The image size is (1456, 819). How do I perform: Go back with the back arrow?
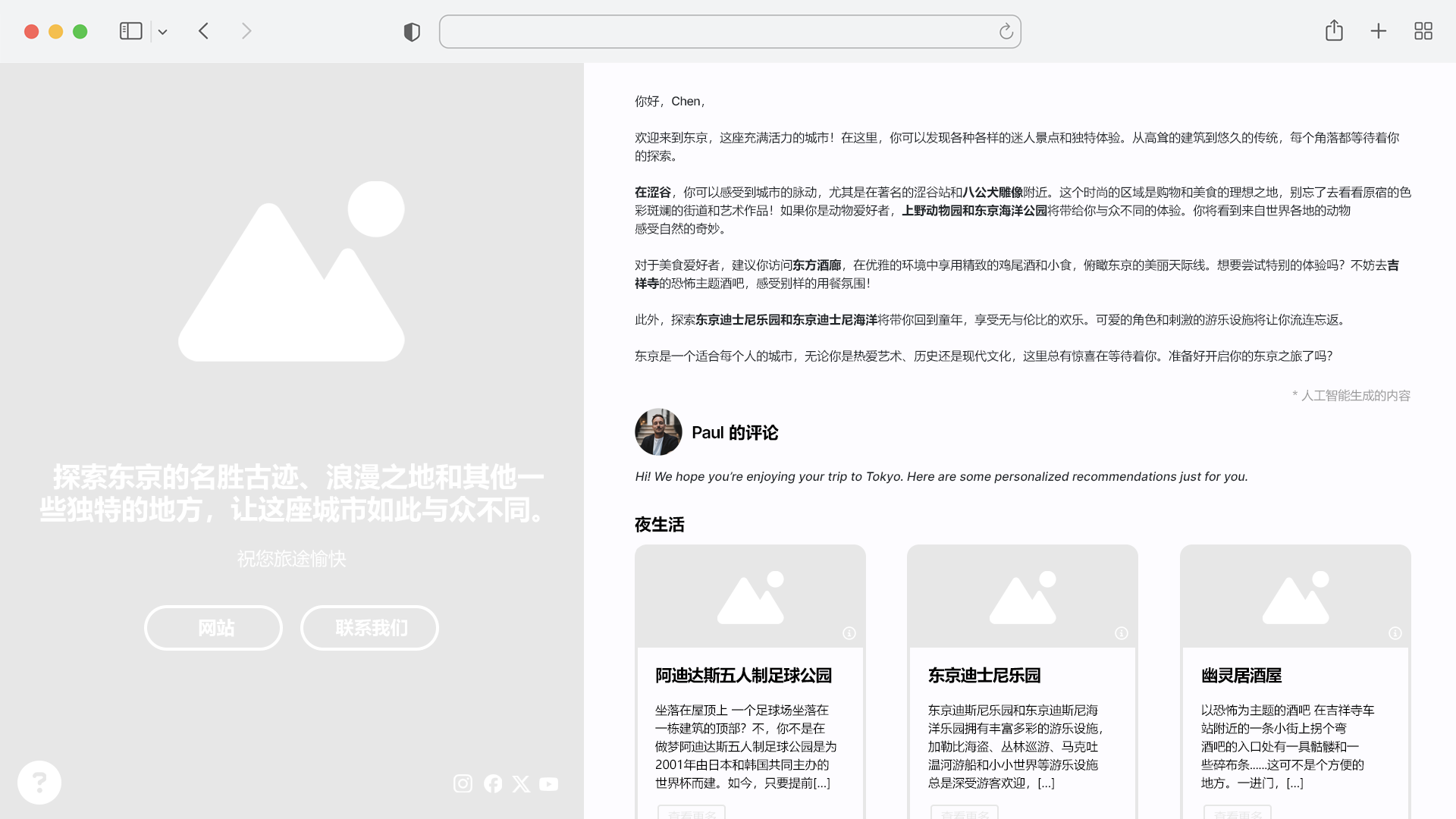tap(203, 31)
